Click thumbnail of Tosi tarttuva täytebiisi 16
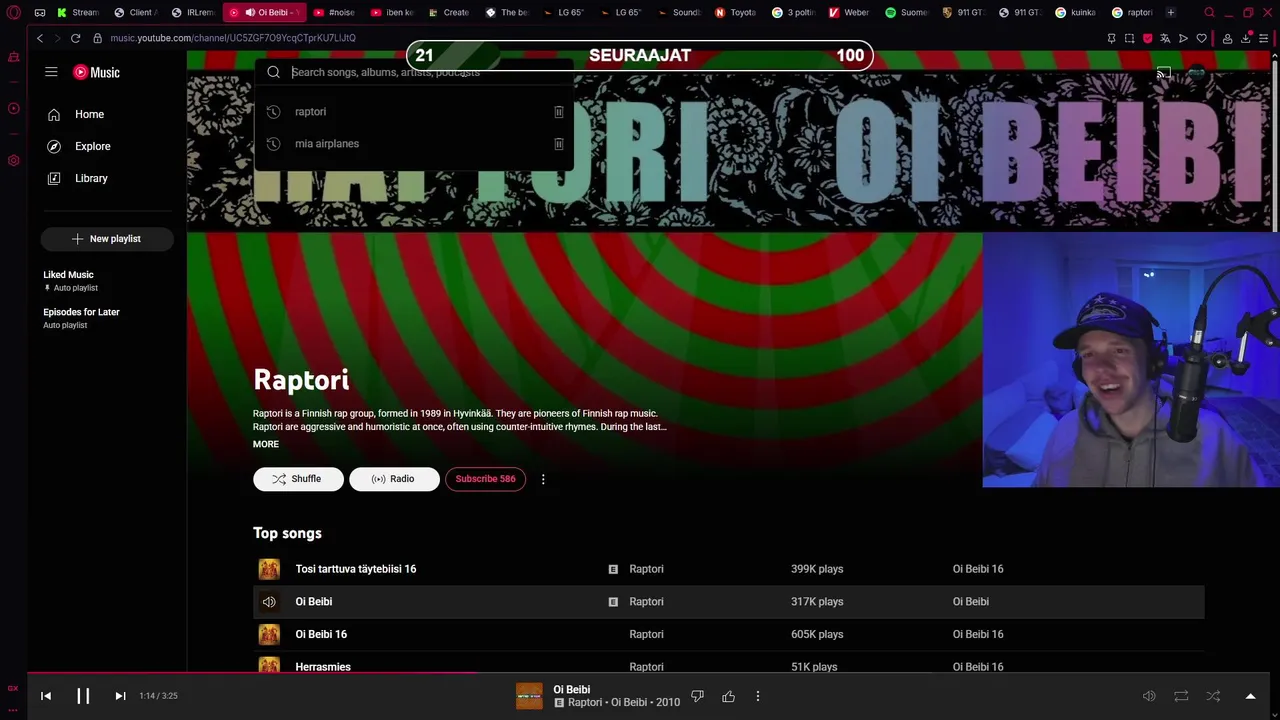The width and height of the screenshot is (1280, 720). (269, 569)
